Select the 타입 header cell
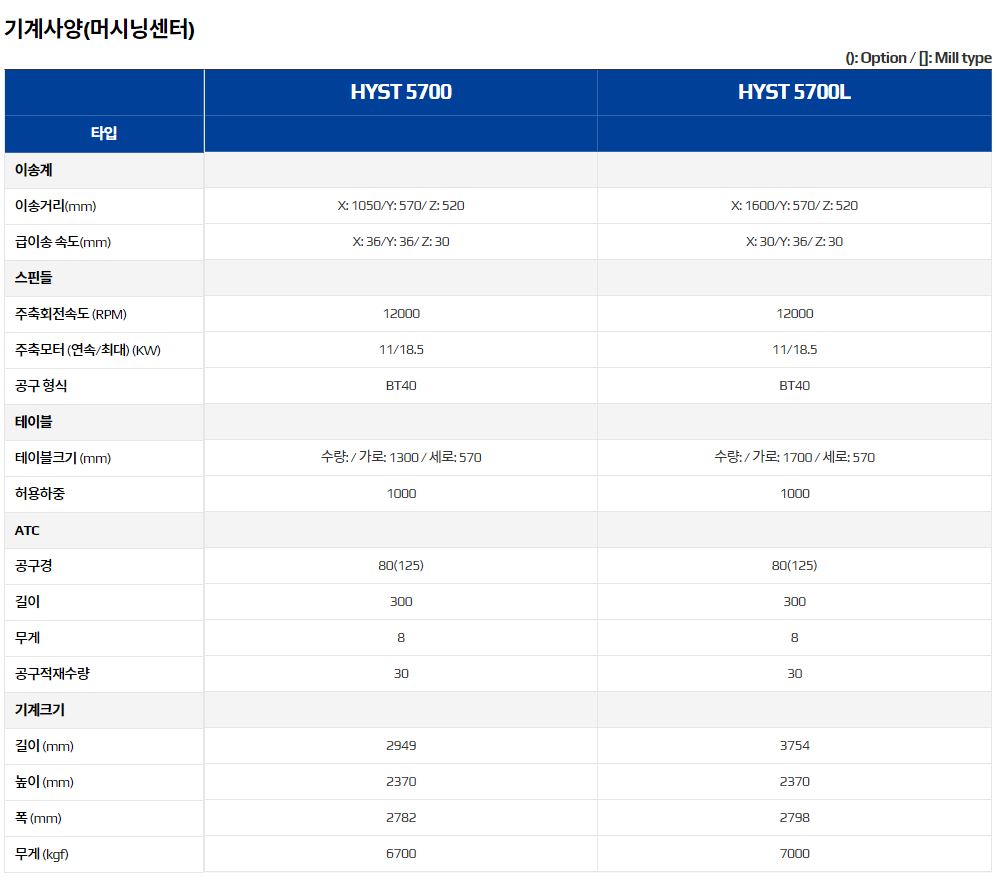This screenshot has width=997, height=892. pos(104,133)
